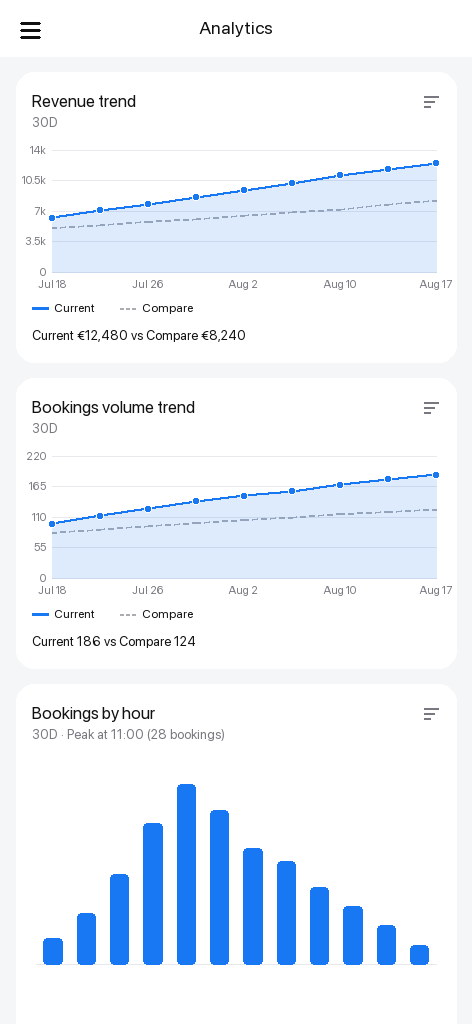Toggle Compare series in Bookings volume legend

(157, 614)
